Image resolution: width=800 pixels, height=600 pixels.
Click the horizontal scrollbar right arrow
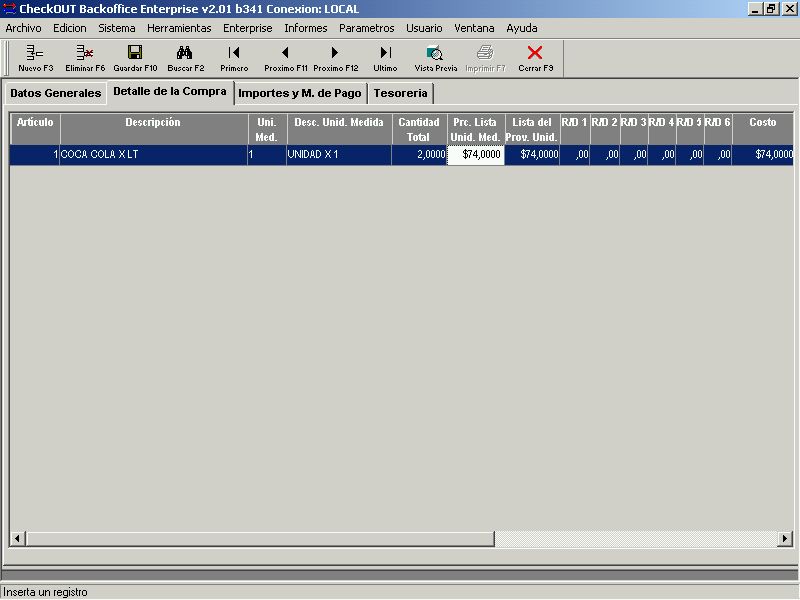coord(785,538)
